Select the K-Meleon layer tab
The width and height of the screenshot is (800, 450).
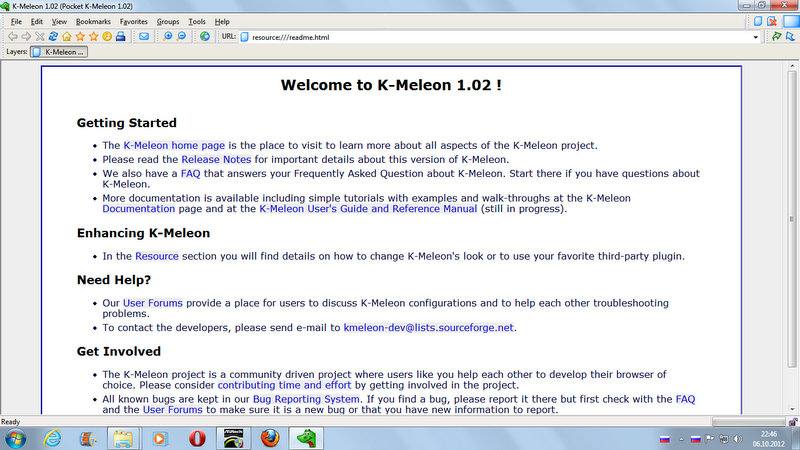point(59,52)
